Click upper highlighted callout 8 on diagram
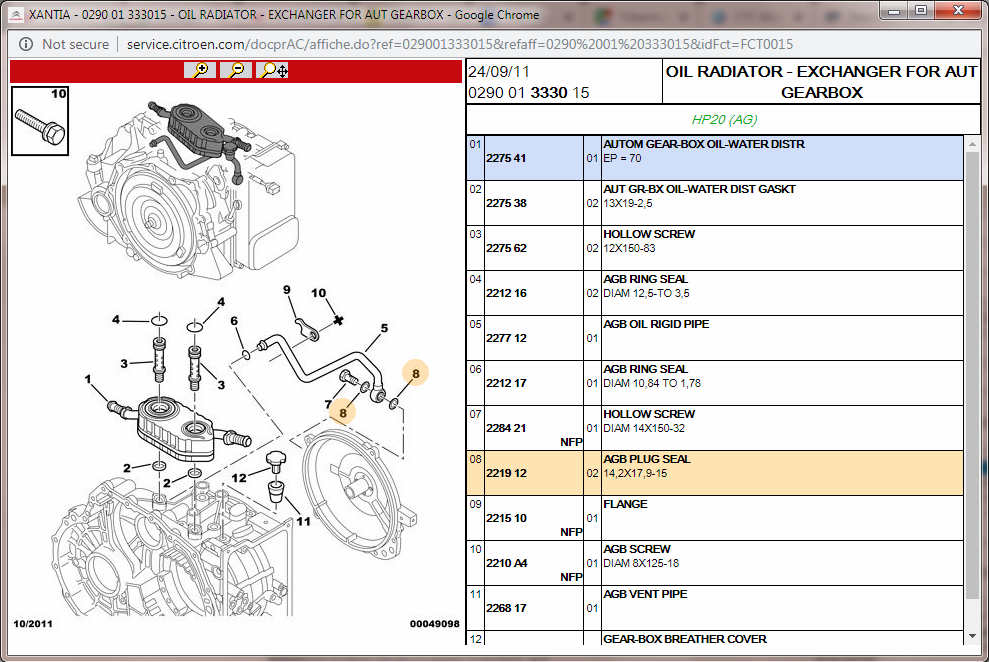This screenshot has height=662, width=989. click(415, 373)
